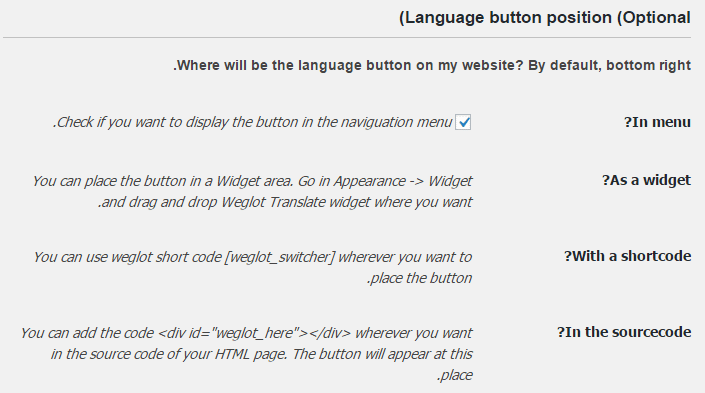Viewport: 705px width, 393px height.
Task: Click the navigation menu checkbox description text
Action: click(253, 122)
